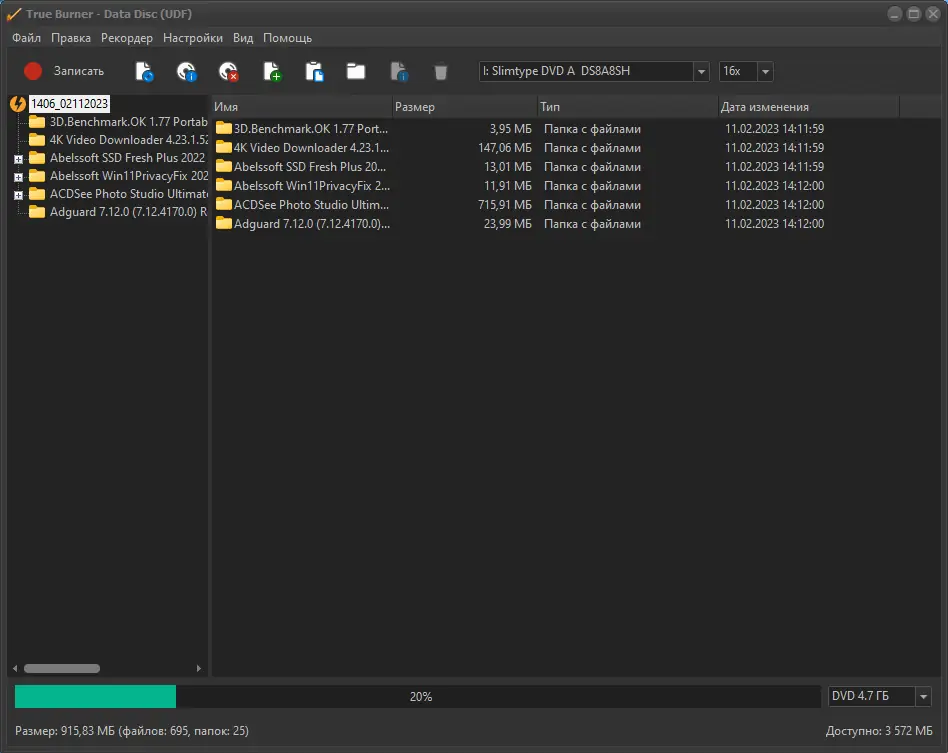Click the erase disc icon
Image resolution: width=948 pixels, height=753 pixels.
tap(229, 71)
